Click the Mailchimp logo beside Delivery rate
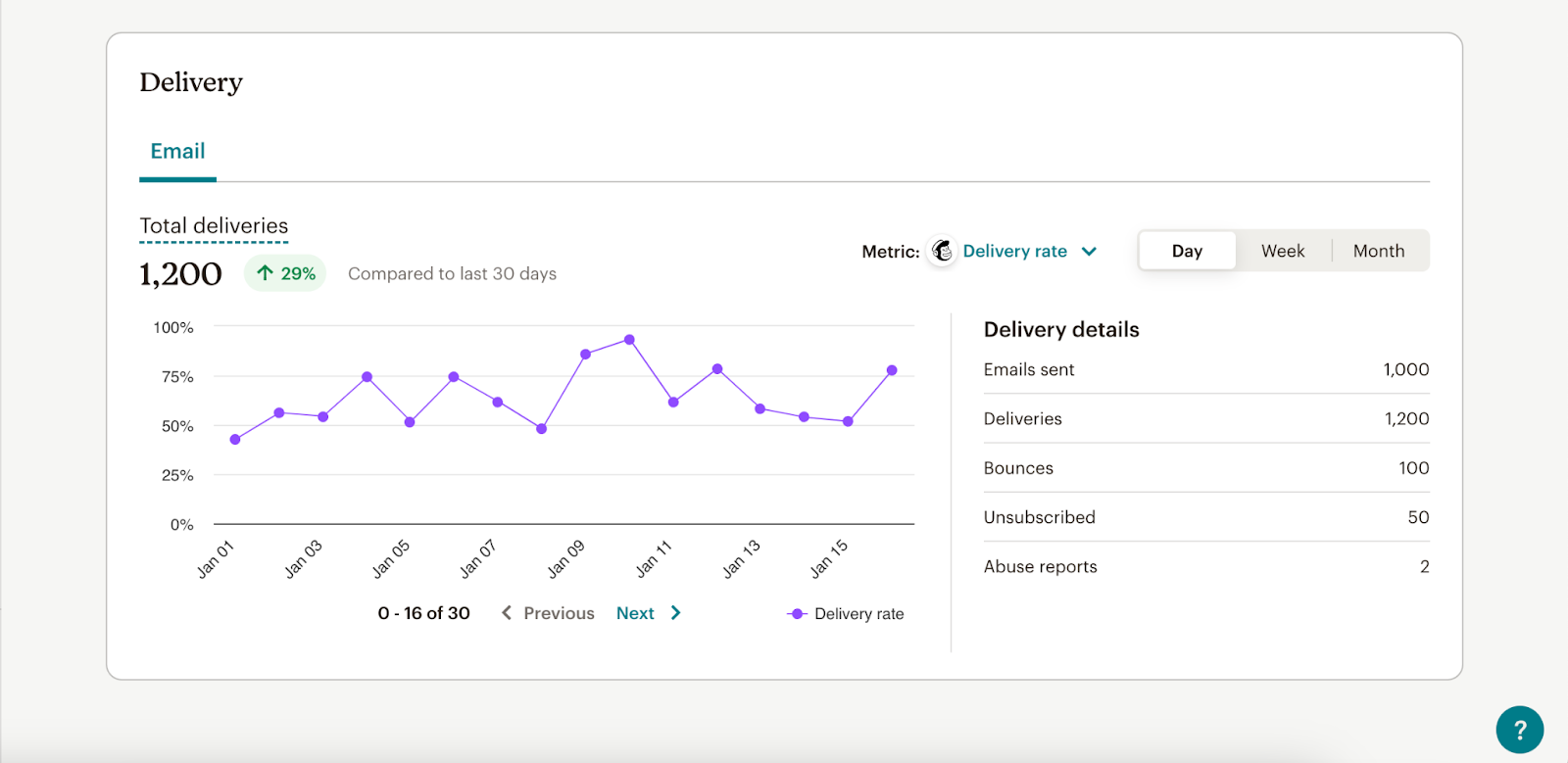 pos(942,252)
